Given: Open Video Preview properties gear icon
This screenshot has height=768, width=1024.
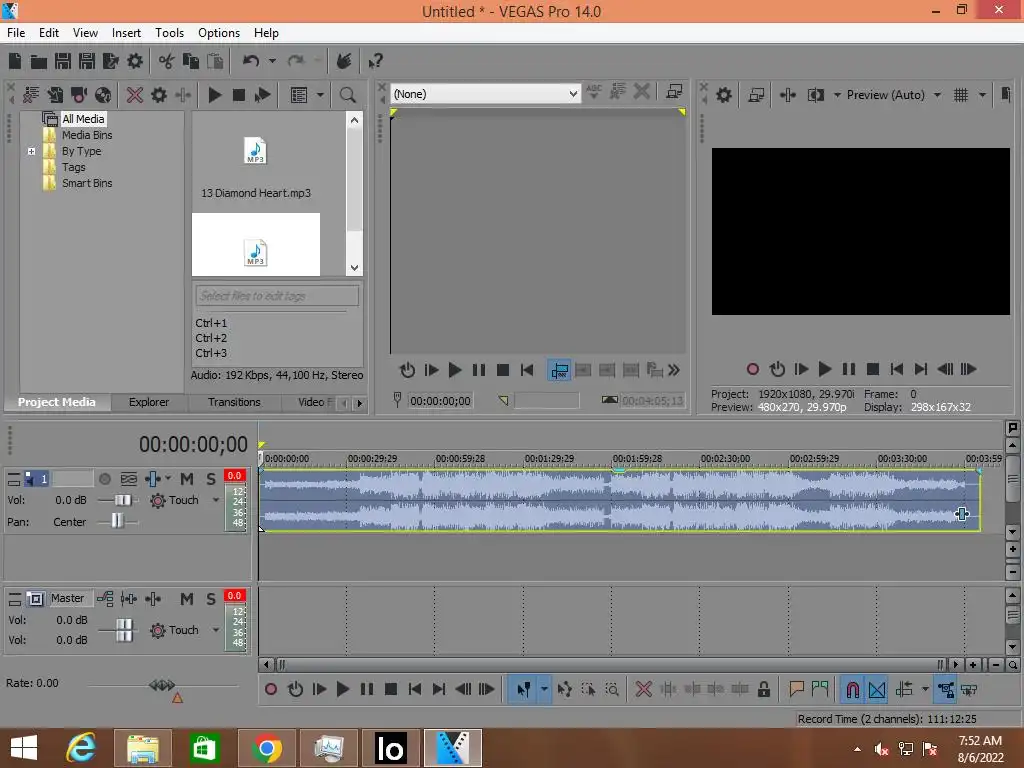Looking at the screenshot, I should point(724,95).
